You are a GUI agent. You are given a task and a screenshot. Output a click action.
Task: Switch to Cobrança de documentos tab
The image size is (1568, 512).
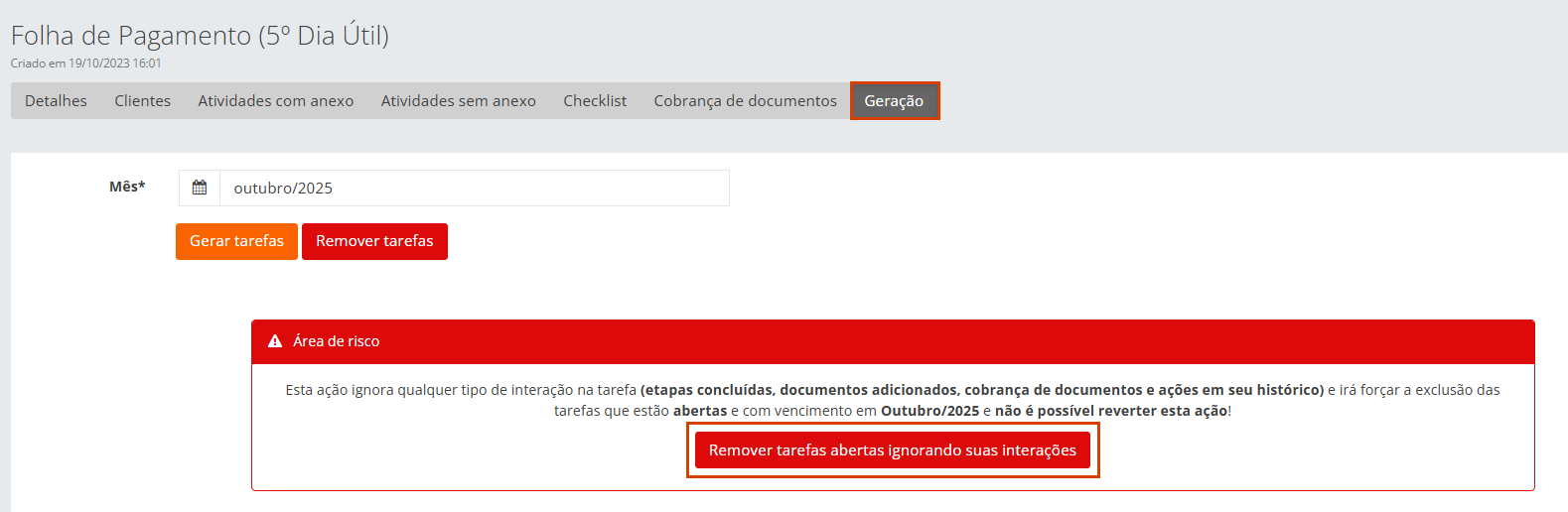tap(745, 101)
